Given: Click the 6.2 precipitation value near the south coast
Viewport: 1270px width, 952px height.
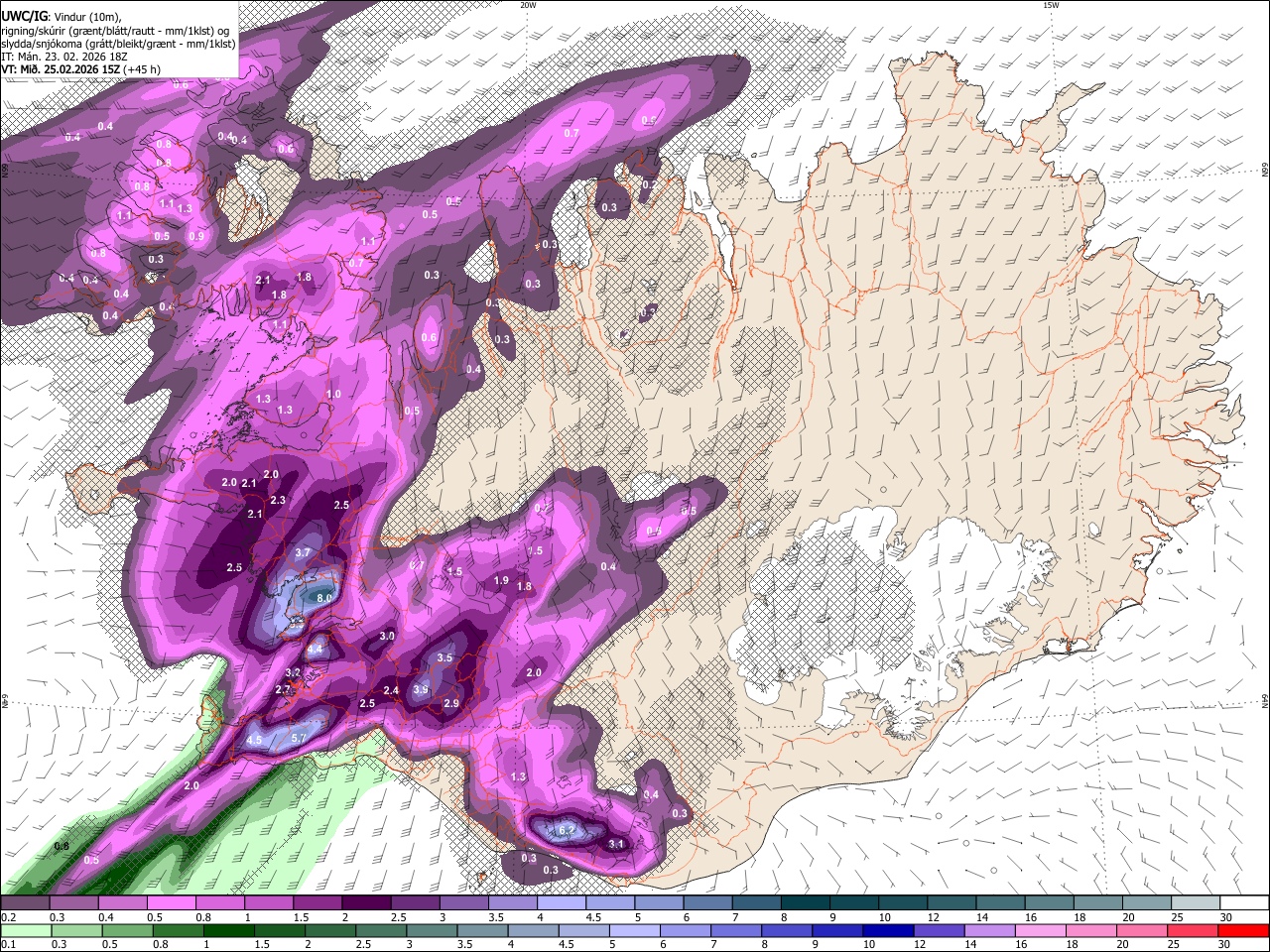Looking at the screenshot, I should click(x=569, y=830).
